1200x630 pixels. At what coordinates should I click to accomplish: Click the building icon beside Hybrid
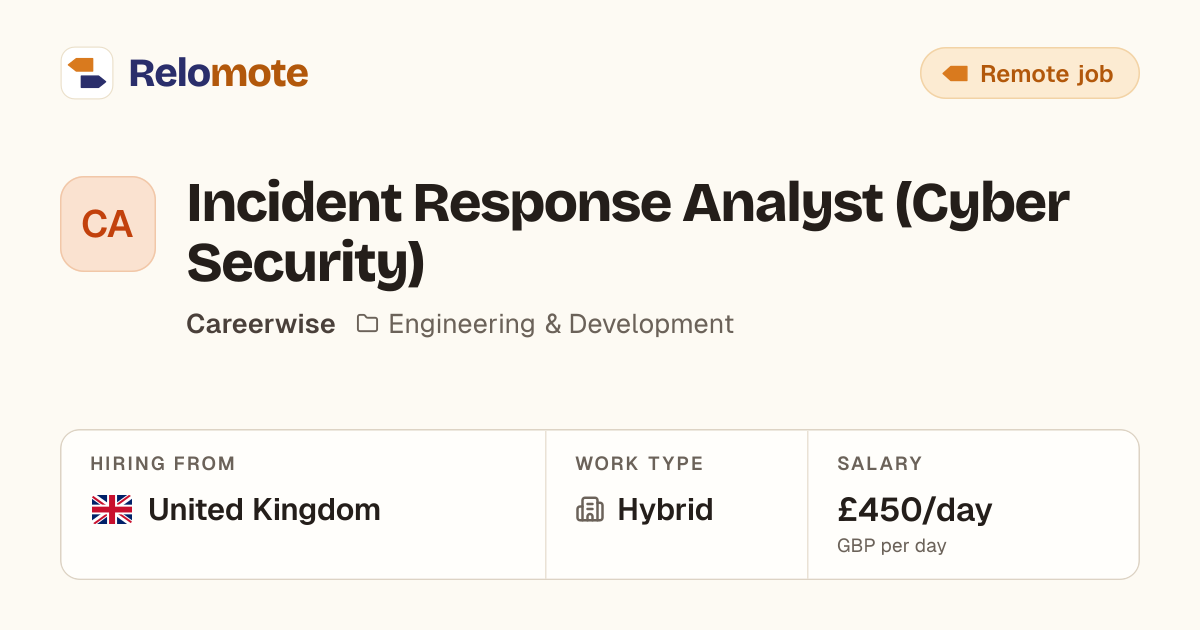pos(590,510)
